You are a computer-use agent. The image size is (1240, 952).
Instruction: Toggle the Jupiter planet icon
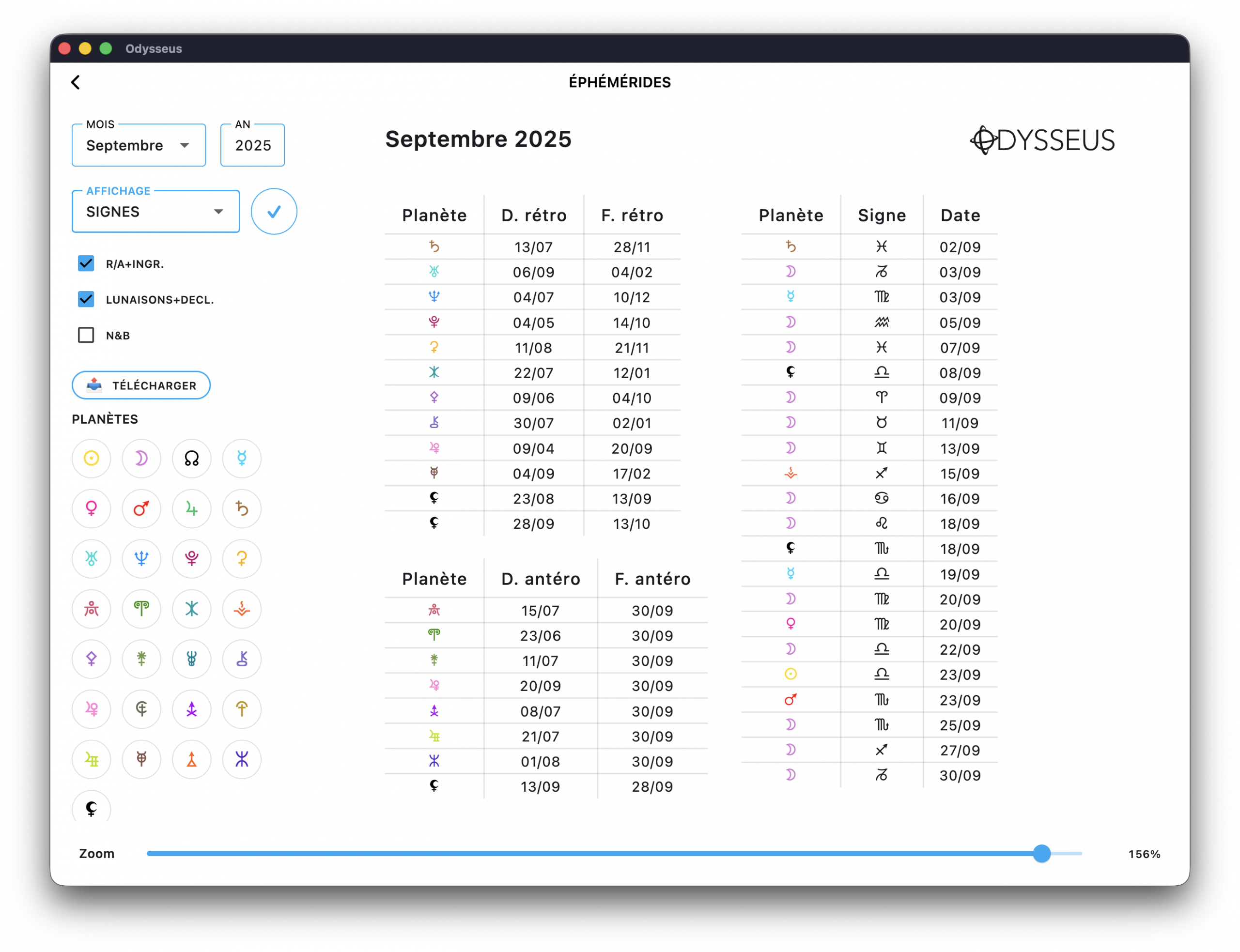pos(191,508)
